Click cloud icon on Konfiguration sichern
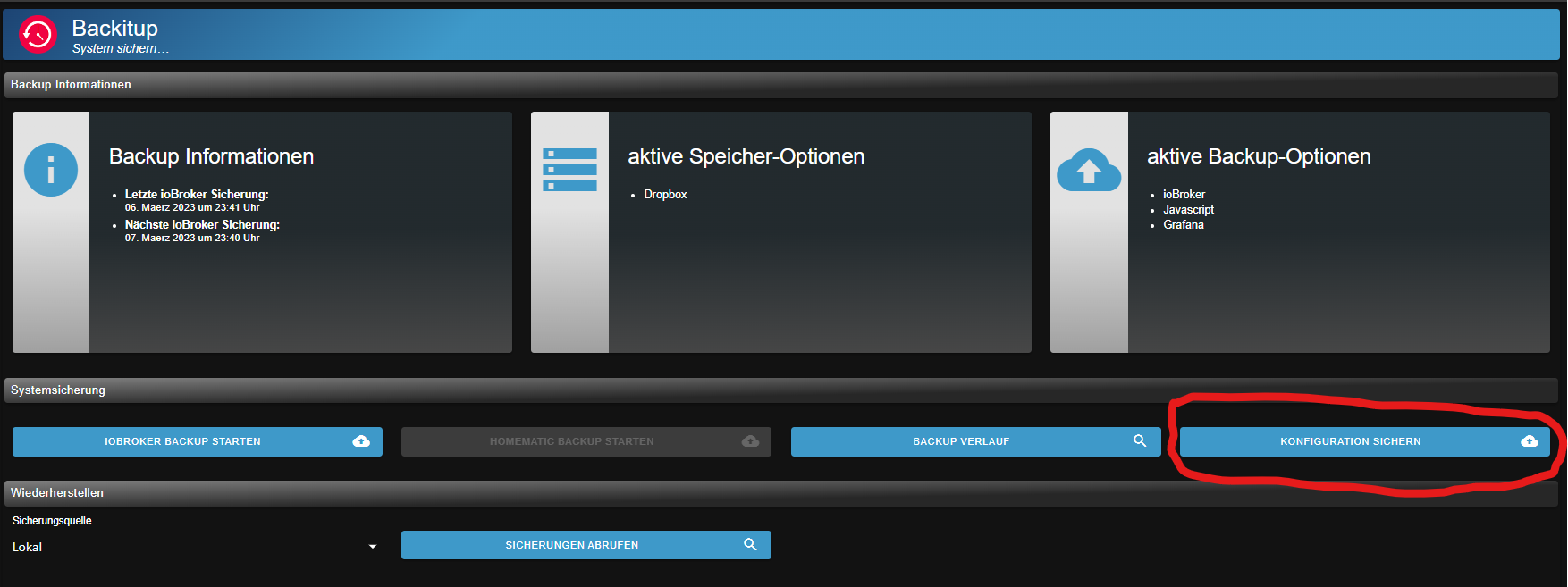 tap(1530, 441)
